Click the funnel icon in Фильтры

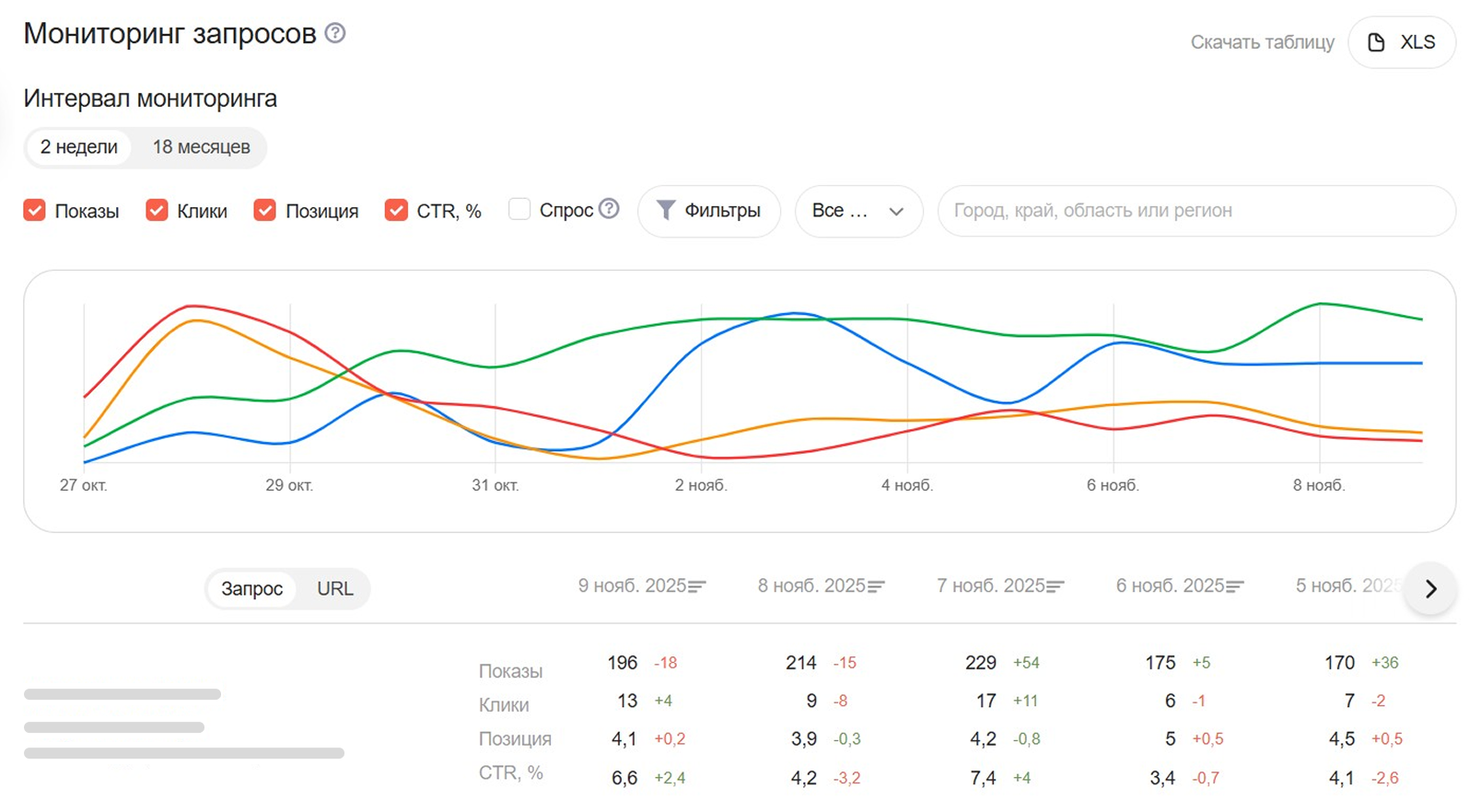pyautogui.click(x=665, y=210)
